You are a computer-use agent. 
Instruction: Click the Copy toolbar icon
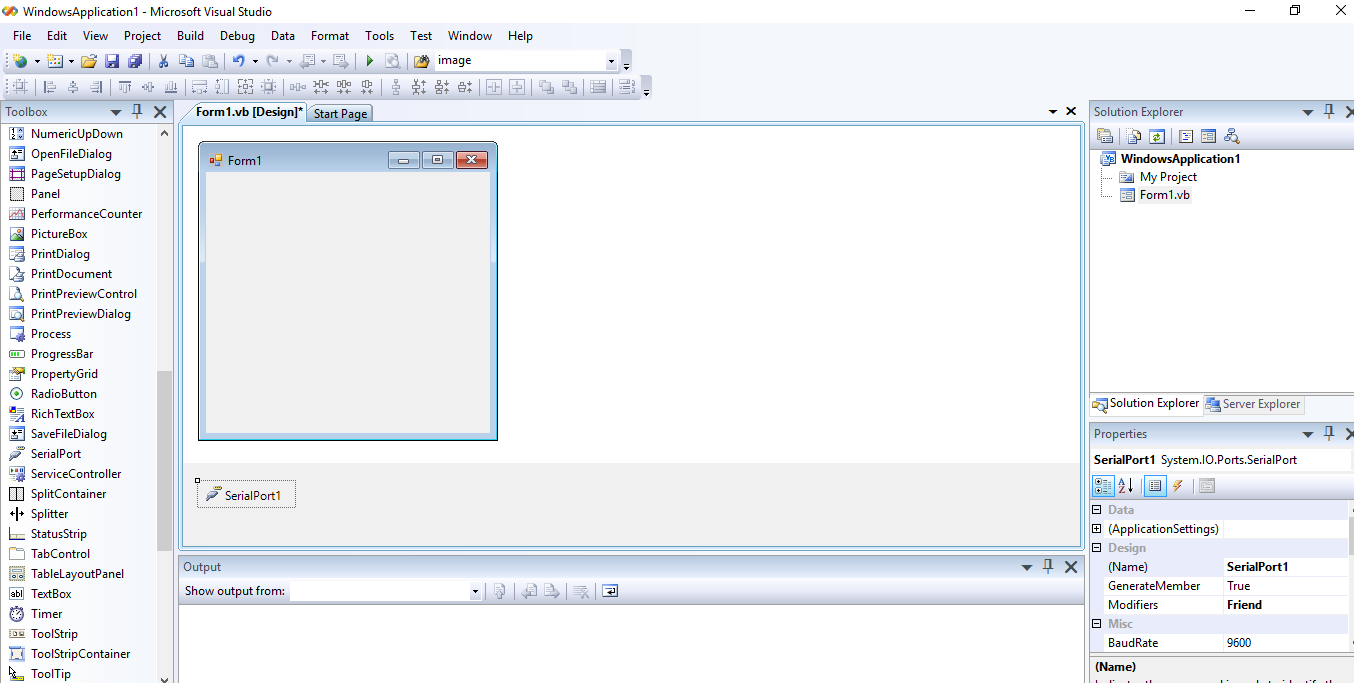tap(186, 61)
